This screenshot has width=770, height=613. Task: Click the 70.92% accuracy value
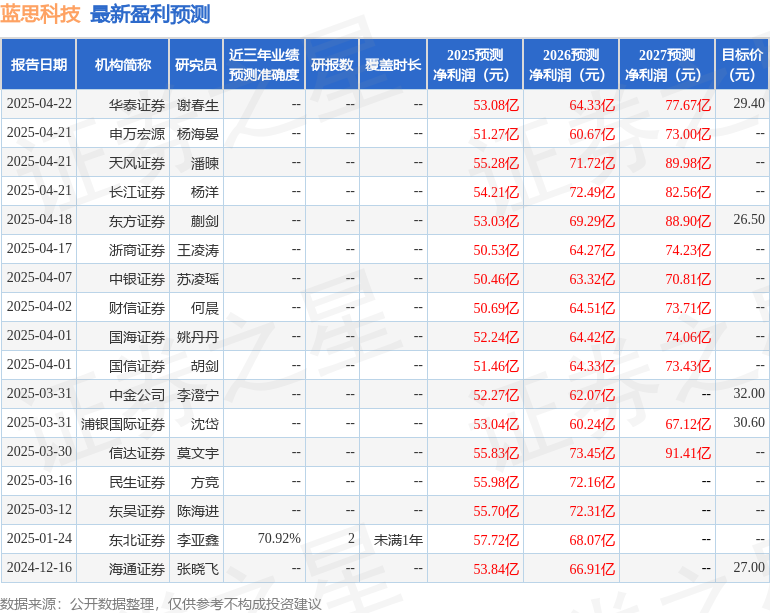pos(279,538)
